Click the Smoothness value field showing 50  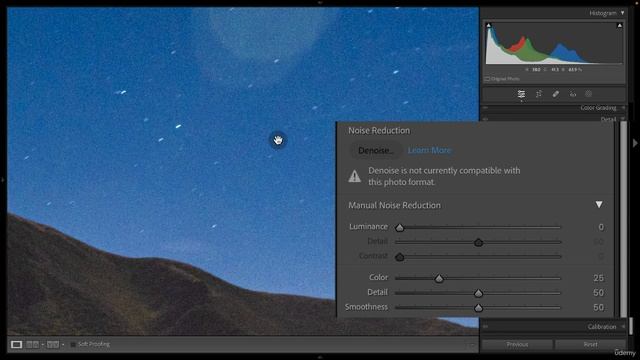(x=598, y=308)
